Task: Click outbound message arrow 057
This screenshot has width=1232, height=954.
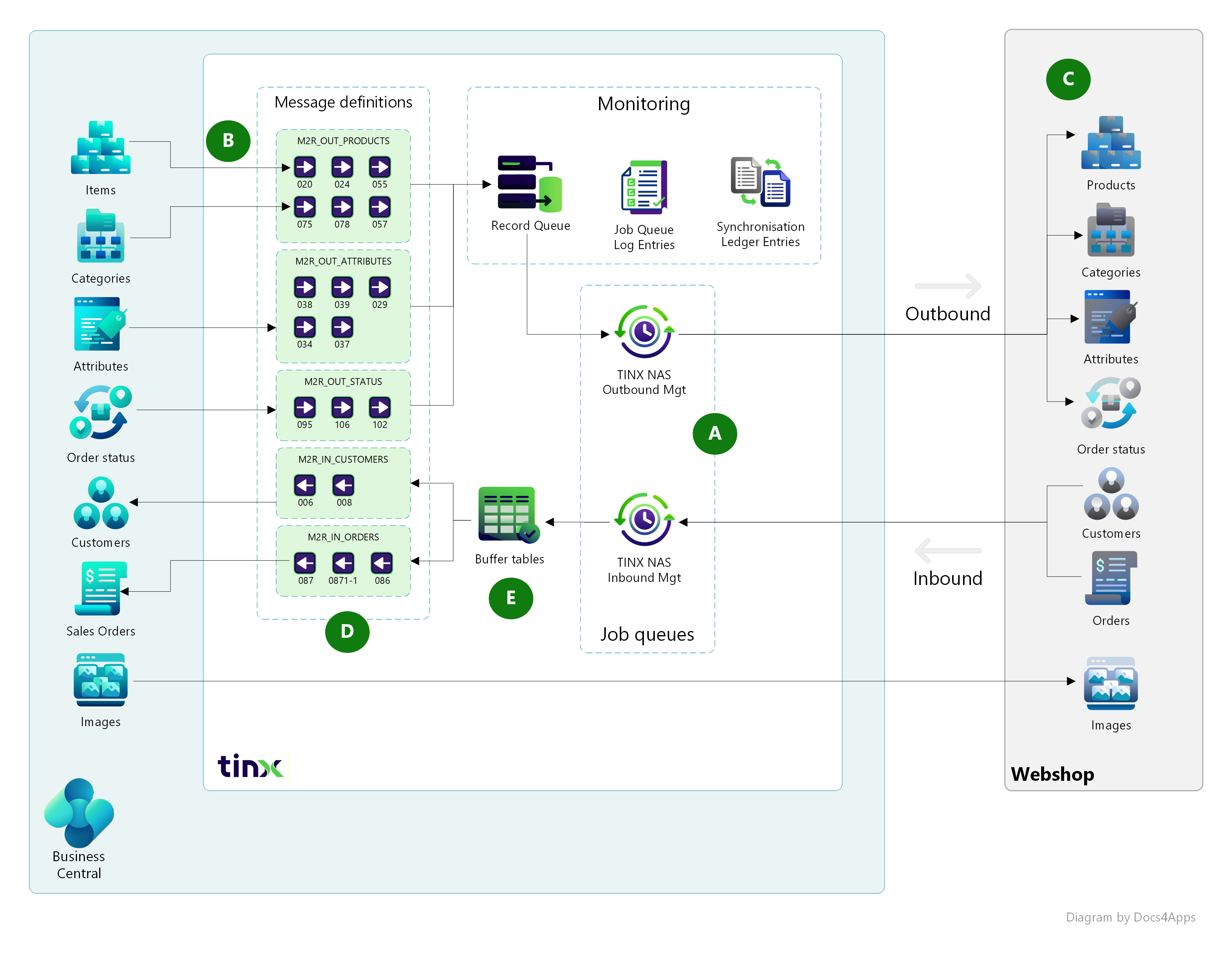Action: point(379,207)
